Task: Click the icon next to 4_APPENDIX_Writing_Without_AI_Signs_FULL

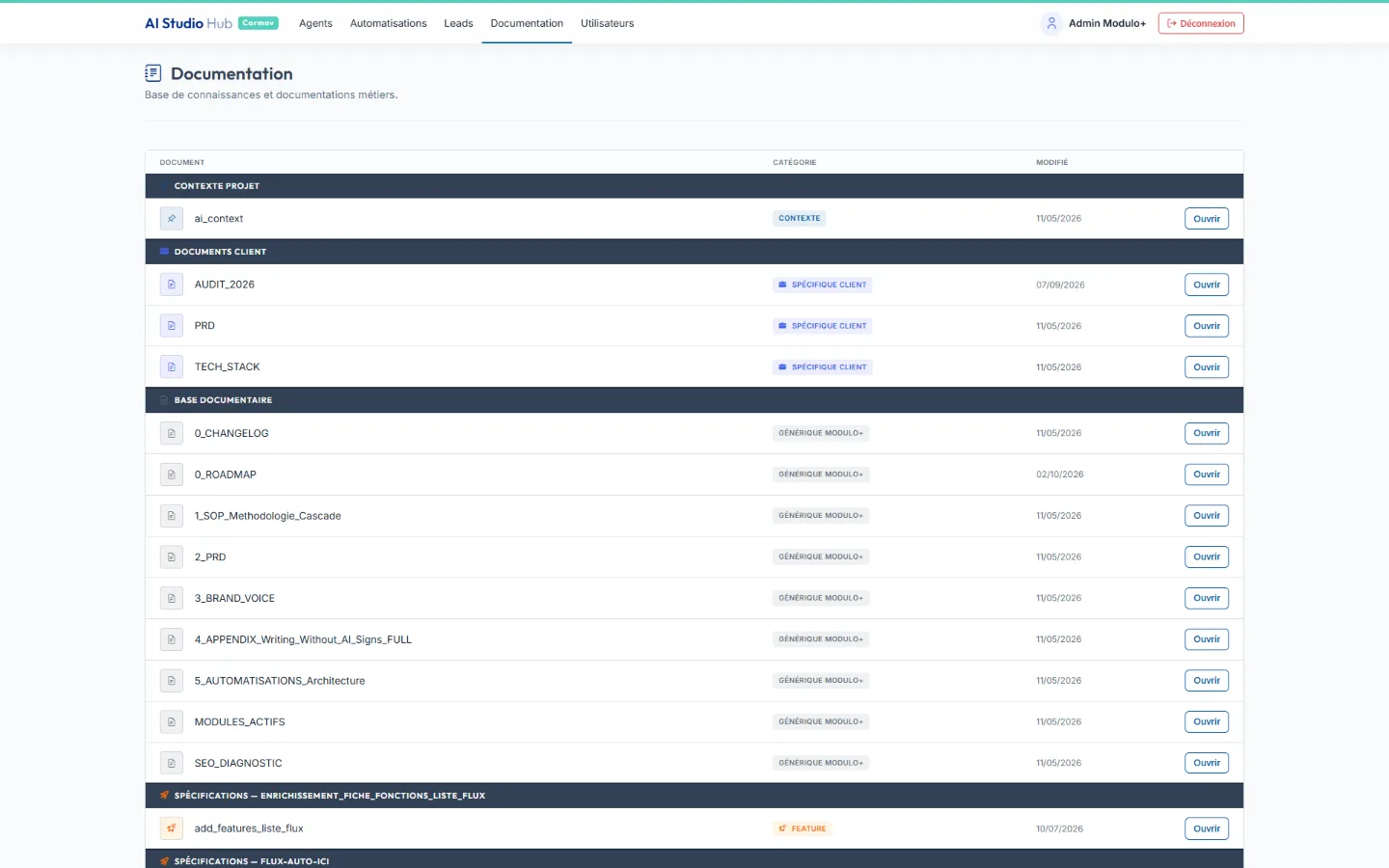Action: [172, 639]
